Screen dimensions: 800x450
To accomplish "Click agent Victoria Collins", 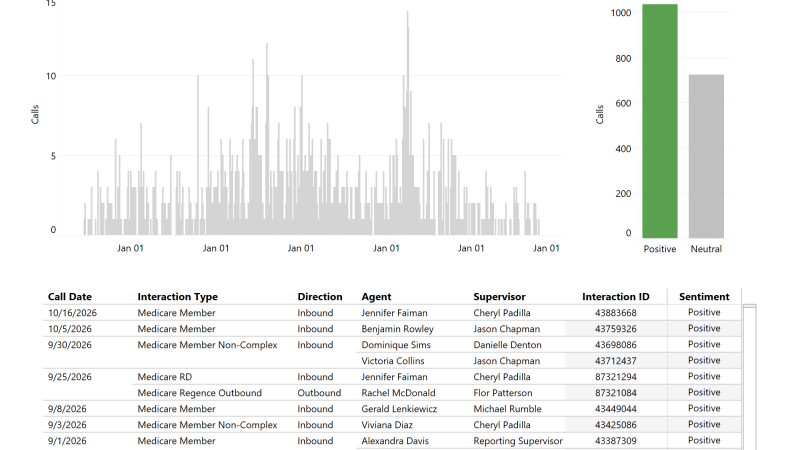I will (393, 361).
